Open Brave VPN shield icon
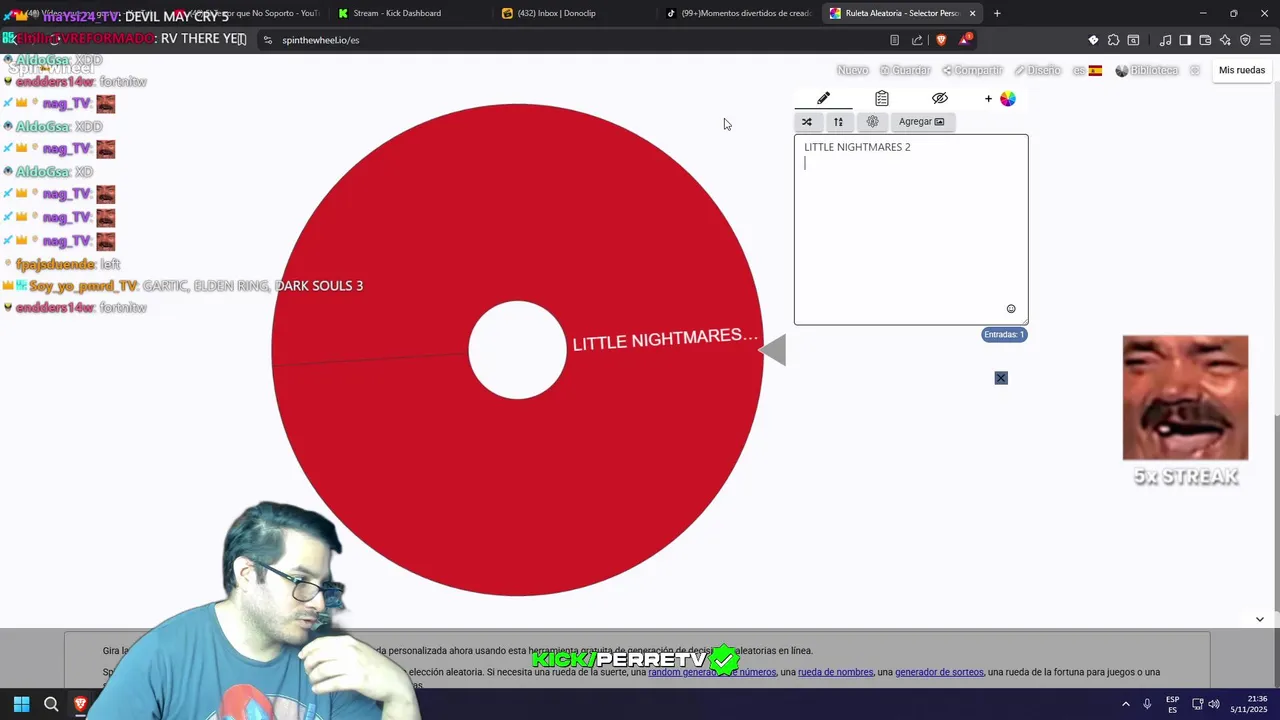 coord(1245,40)
